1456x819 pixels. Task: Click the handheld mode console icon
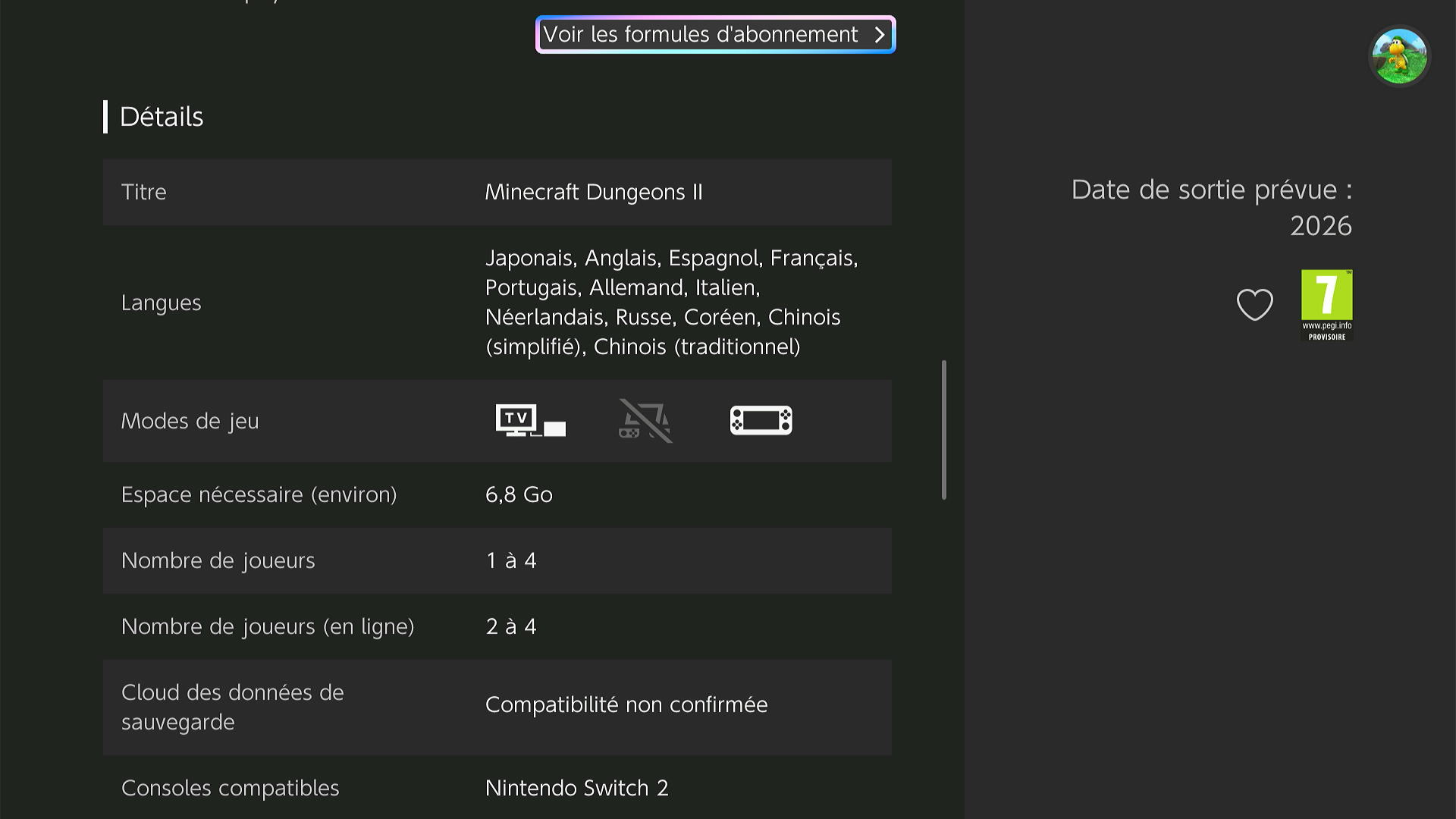(761, 420)
